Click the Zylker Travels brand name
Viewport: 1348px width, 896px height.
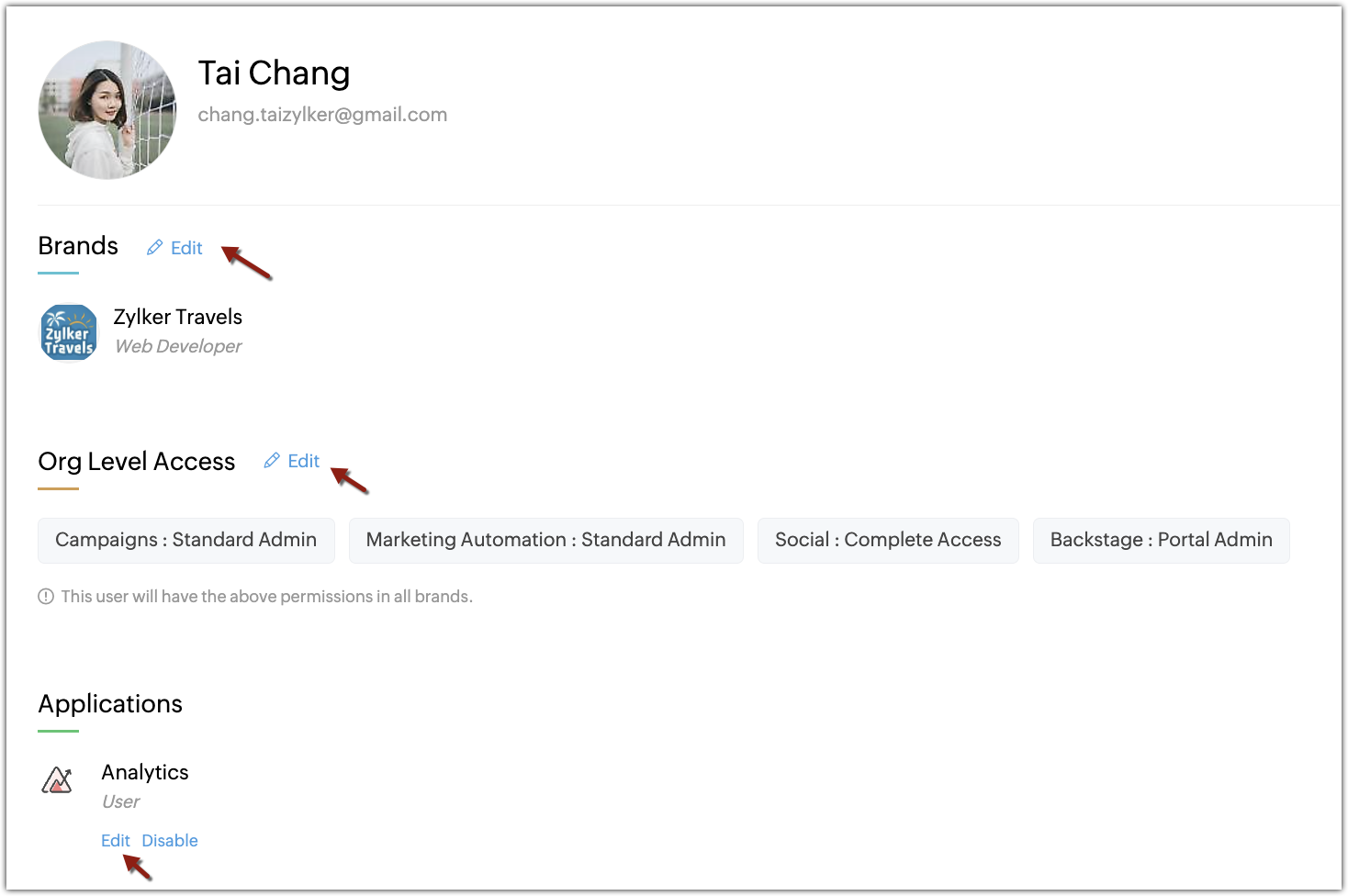(178, 317)
